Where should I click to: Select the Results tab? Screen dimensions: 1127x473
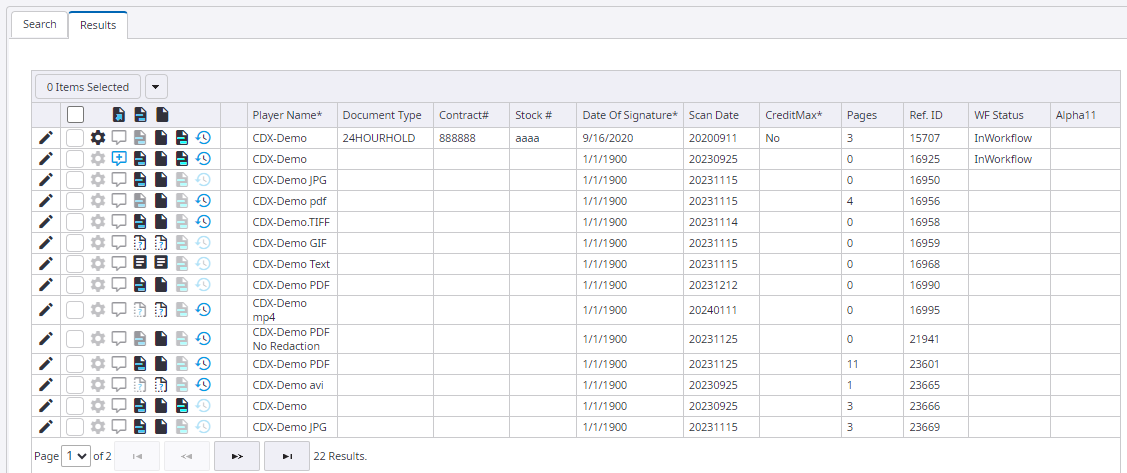click(98, 25)
